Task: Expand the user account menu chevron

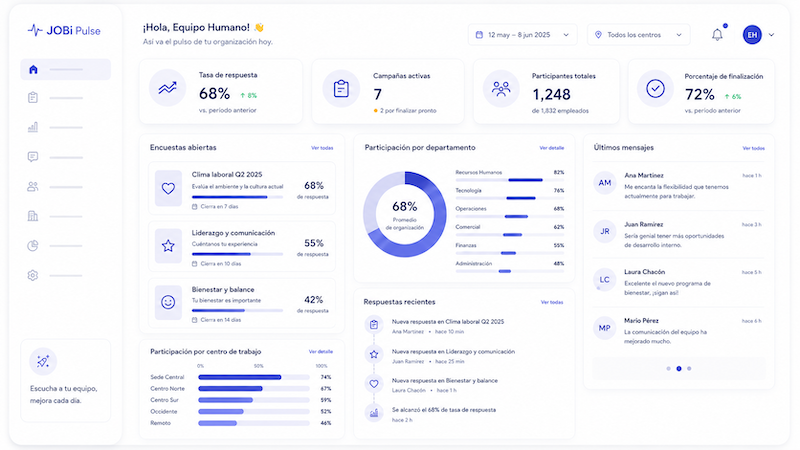Action: pyautogui.click(x=771, y=35)
